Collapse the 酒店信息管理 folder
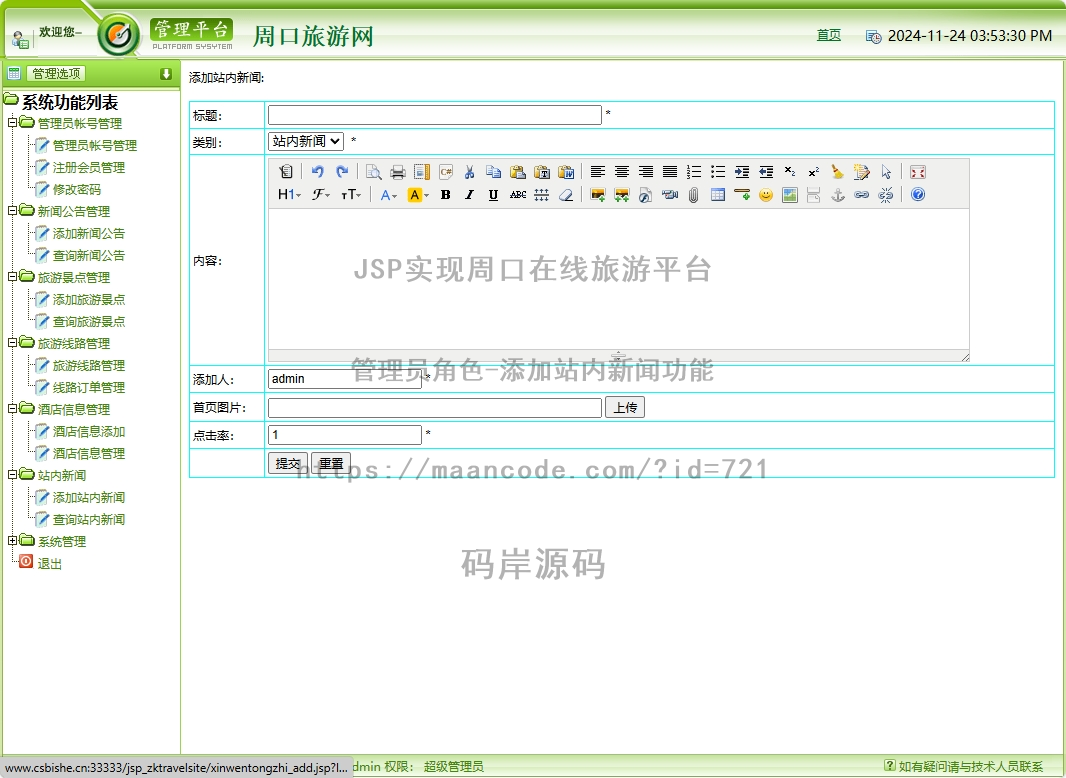 (x=12, y=409)
